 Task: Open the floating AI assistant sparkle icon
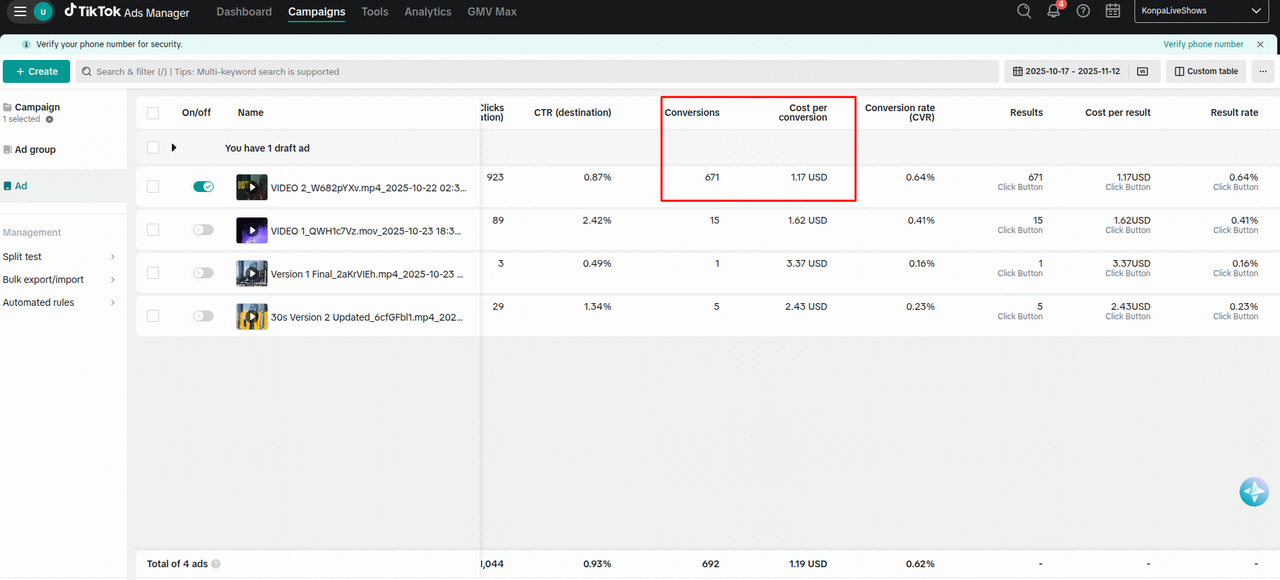click(1253, 492)
